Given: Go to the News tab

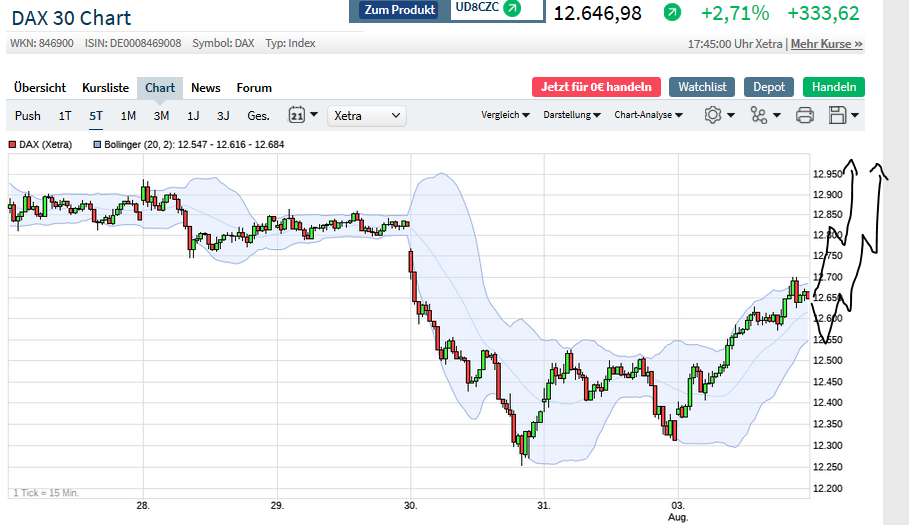Looking at the screenshot, I should [206, 88].
